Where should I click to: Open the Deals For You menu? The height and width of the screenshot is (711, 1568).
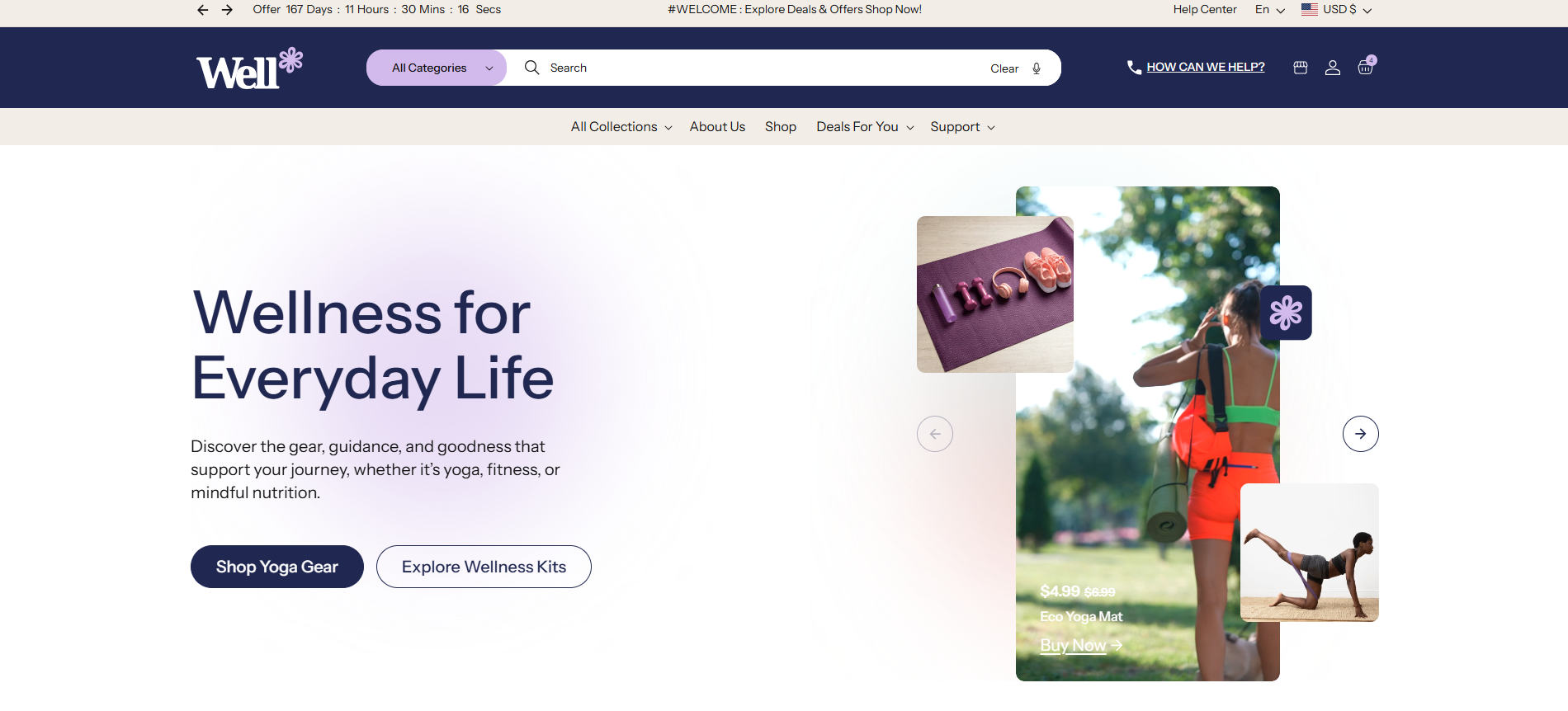(x=865, y=127)
